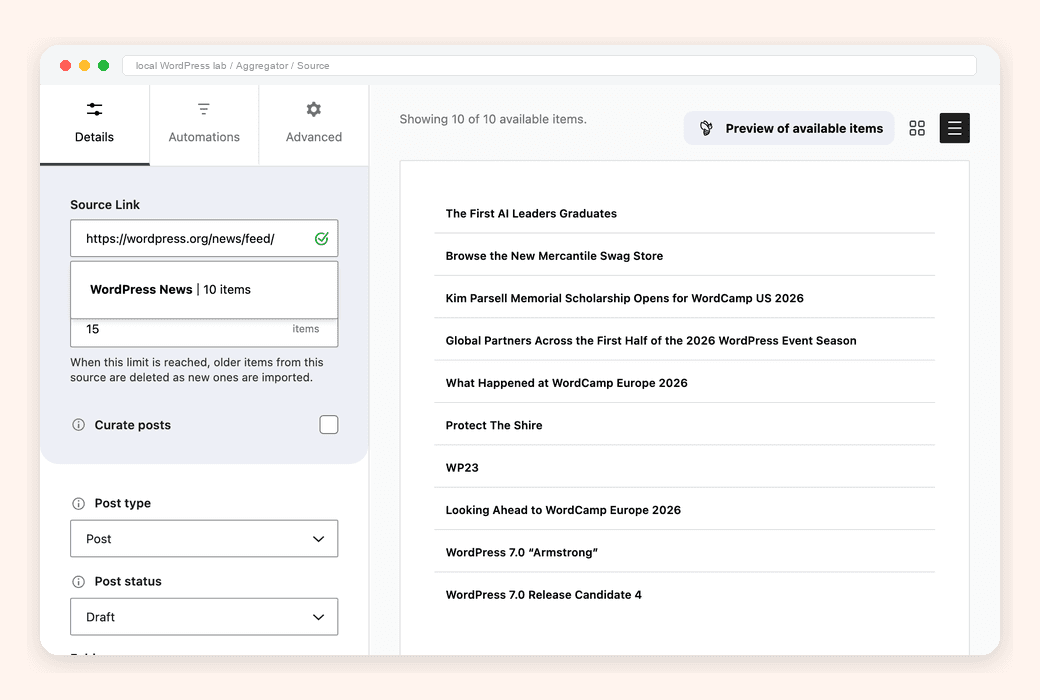Show info for Curate posts
The height and width of the screenshot is (700, 1040).
(x=78, y=425)
